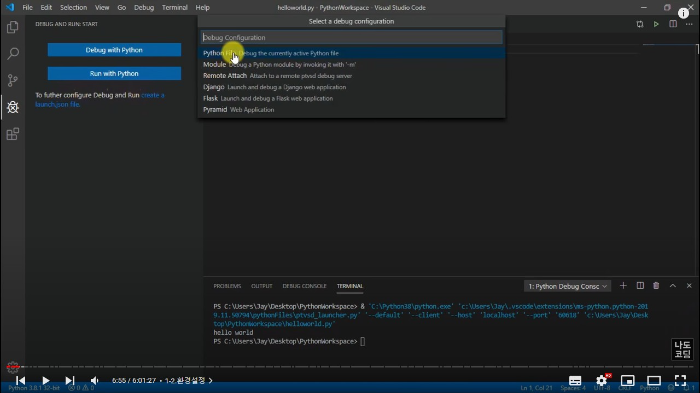Click the Debug with Python button
Image resolution: width=700 pixels, height=393 pixels.
click(x=114, y=50)
